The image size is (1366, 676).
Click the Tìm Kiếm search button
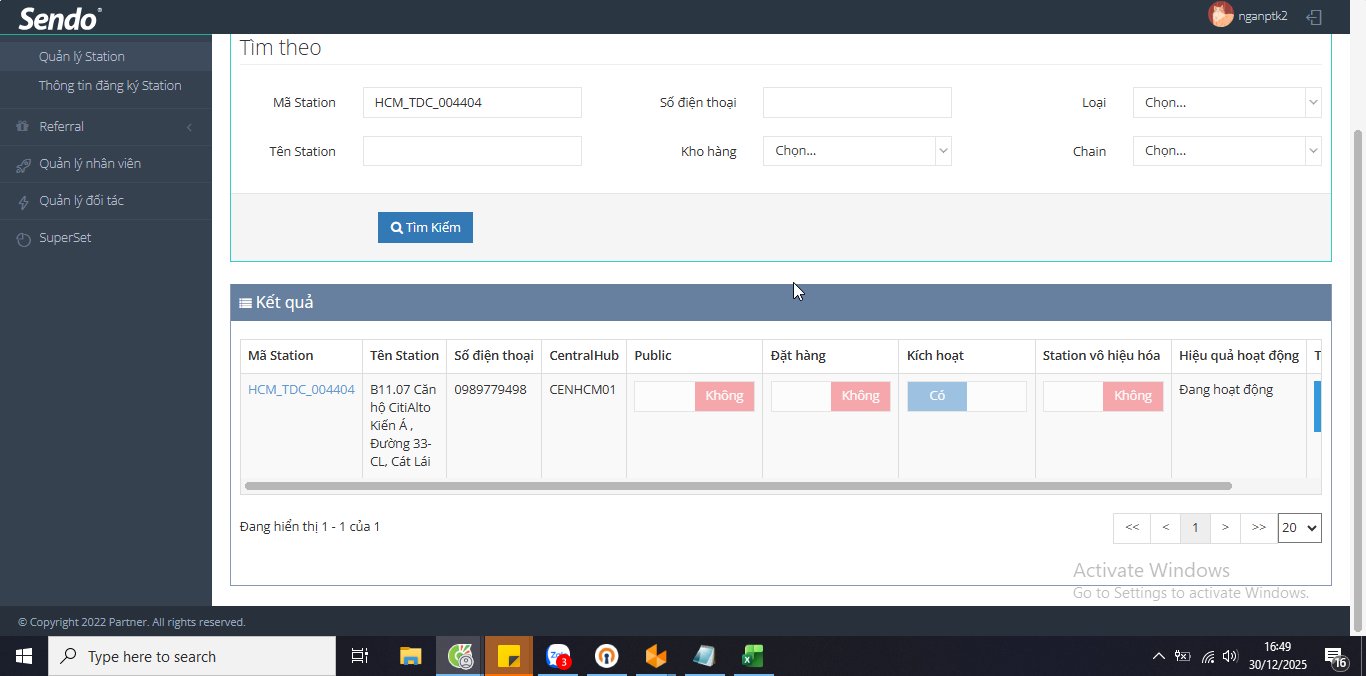pyautogui.click(x=425, y=227)
